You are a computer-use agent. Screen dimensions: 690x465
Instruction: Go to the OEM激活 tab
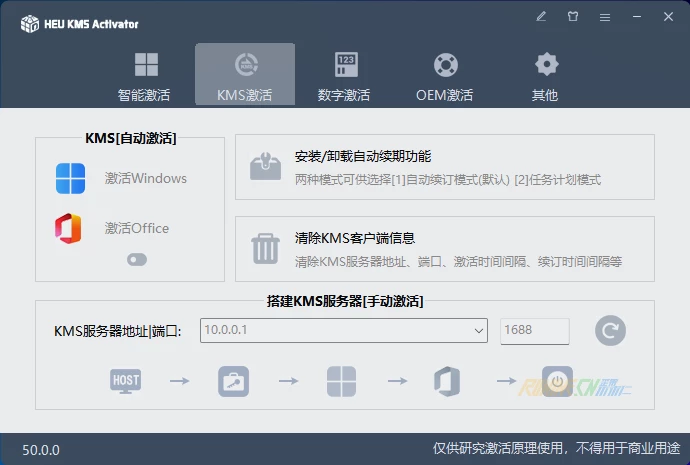tap(445, 76)
